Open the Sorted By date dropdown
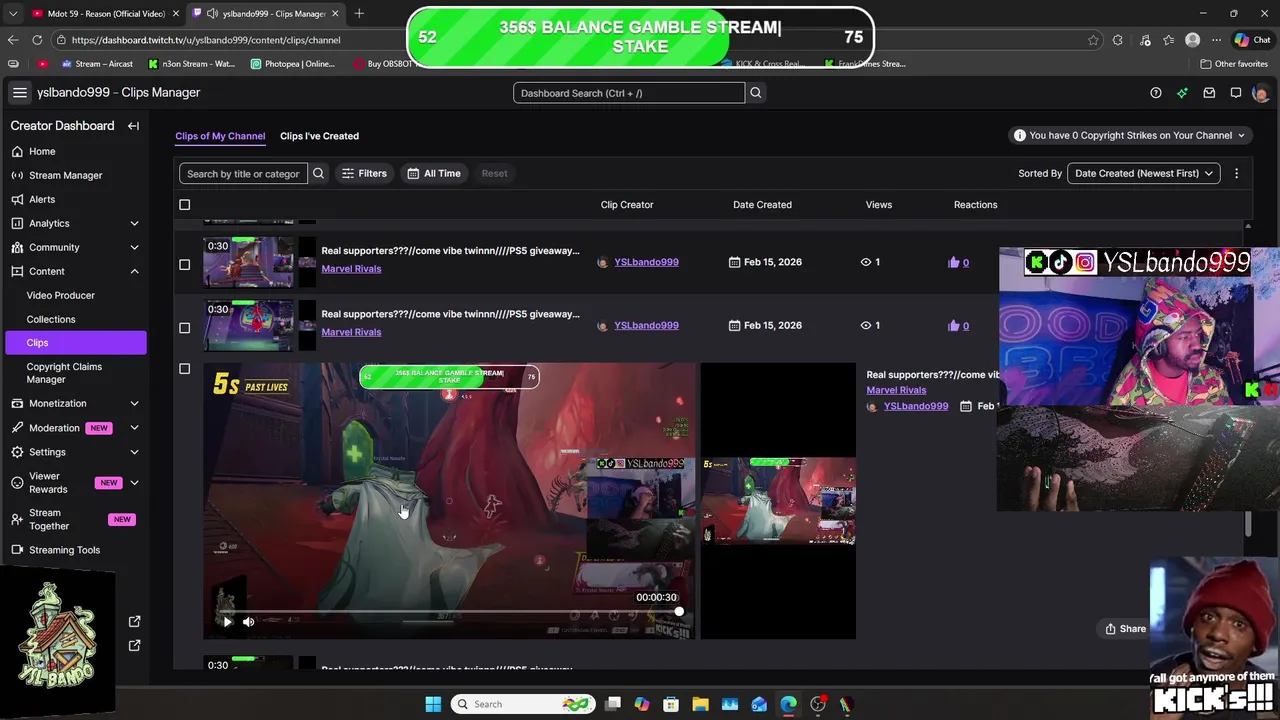Image resolution: width=1280 pixels, height=720 pixels. tap(1144, 173)
